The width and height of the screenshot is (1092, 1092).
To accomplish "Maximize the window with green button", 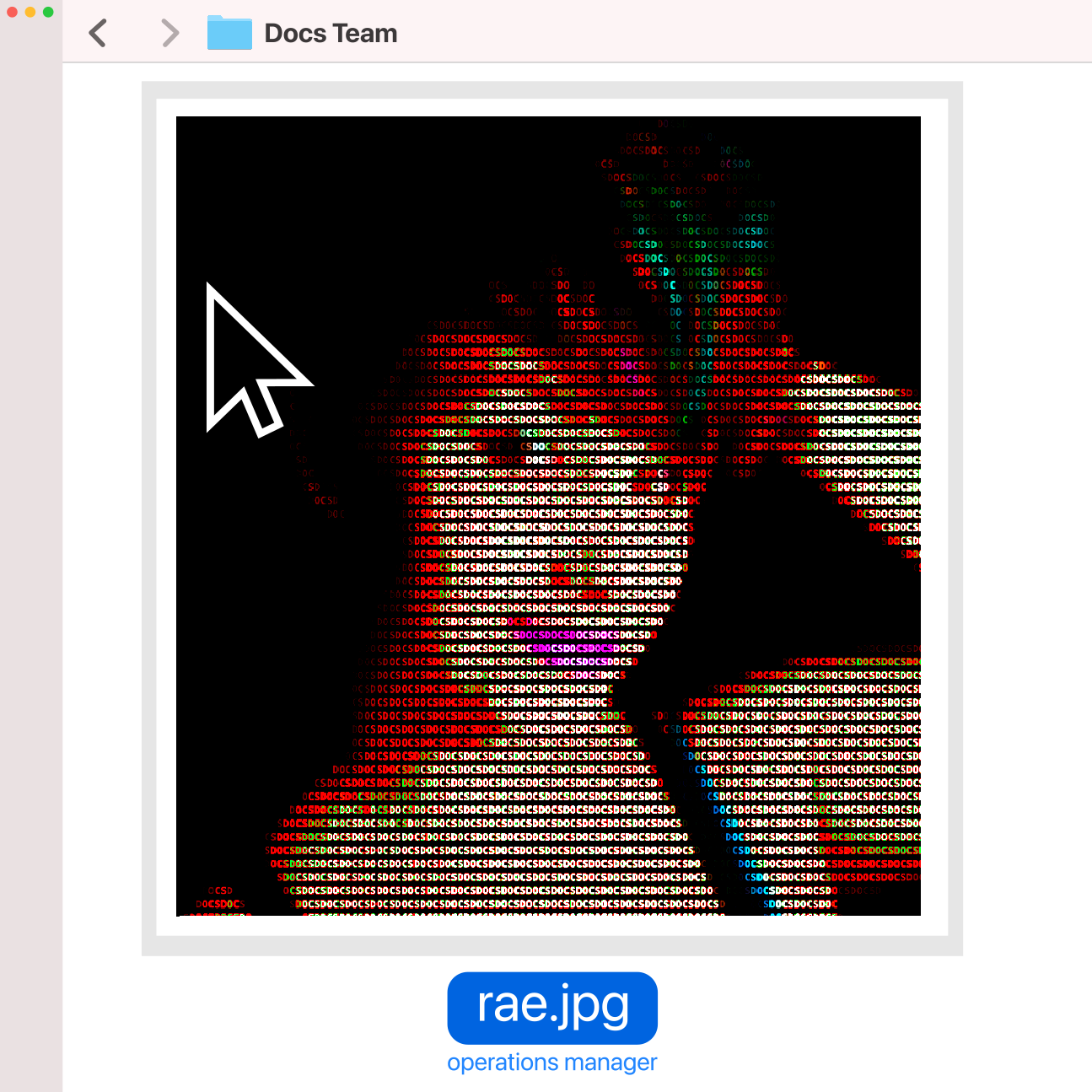I will [48, 12].
